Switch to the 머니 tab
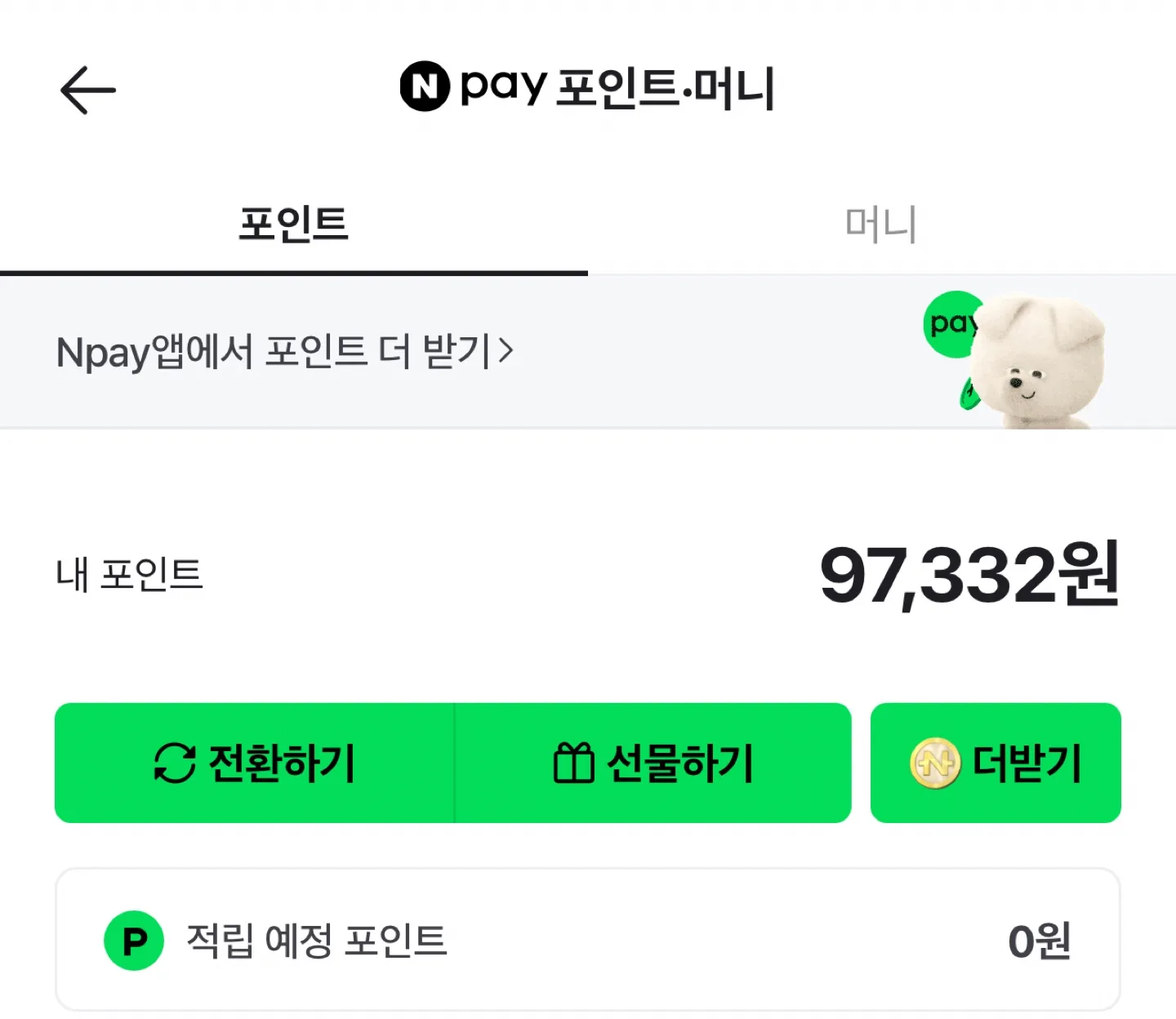 pyautogui.click(x=882, y=224)
